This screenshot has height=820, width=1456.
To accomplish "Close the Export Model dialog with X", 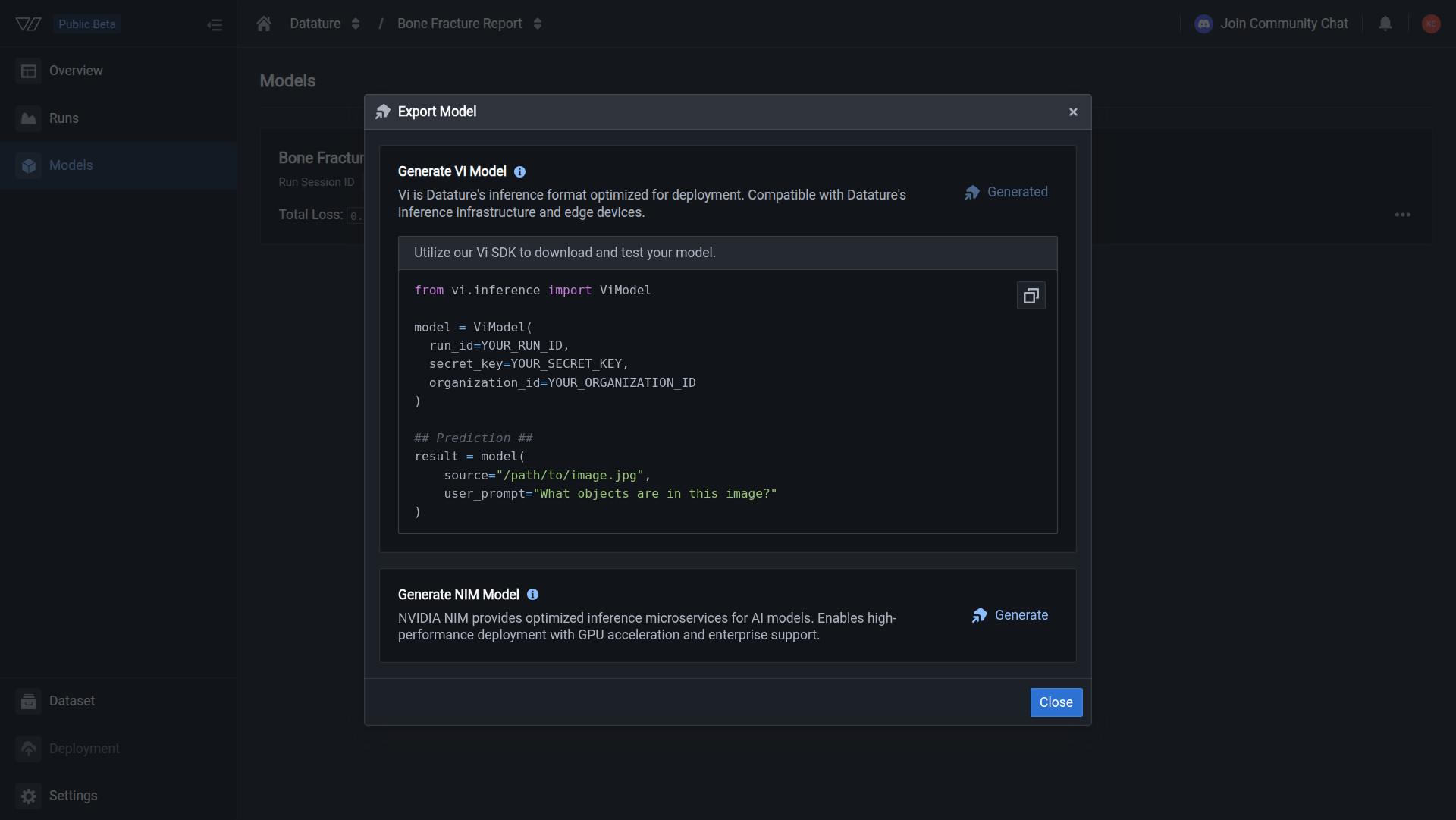I will click(x=1073, y=112).
